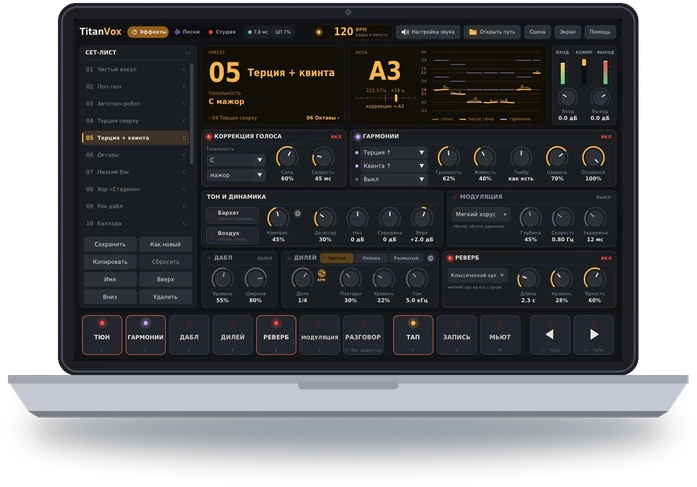This screenshot has height=487, width=697.
Task: Select preset 08 Хор «Стадион» in set-list
Action: coord(136,189)
